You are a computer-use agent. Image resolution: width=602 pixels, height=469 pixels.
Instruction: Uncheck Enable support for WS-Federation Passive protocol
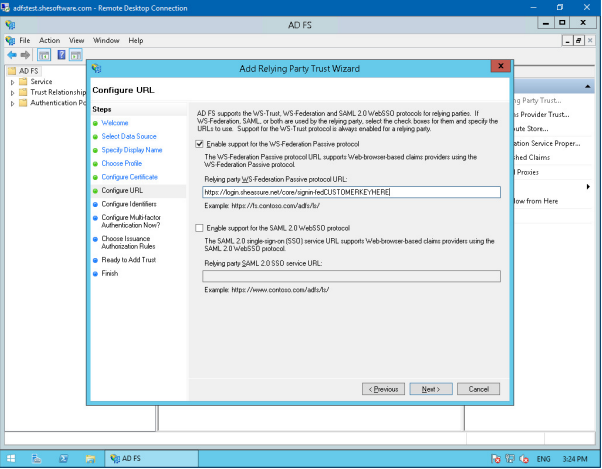click(x=200, y=145)
